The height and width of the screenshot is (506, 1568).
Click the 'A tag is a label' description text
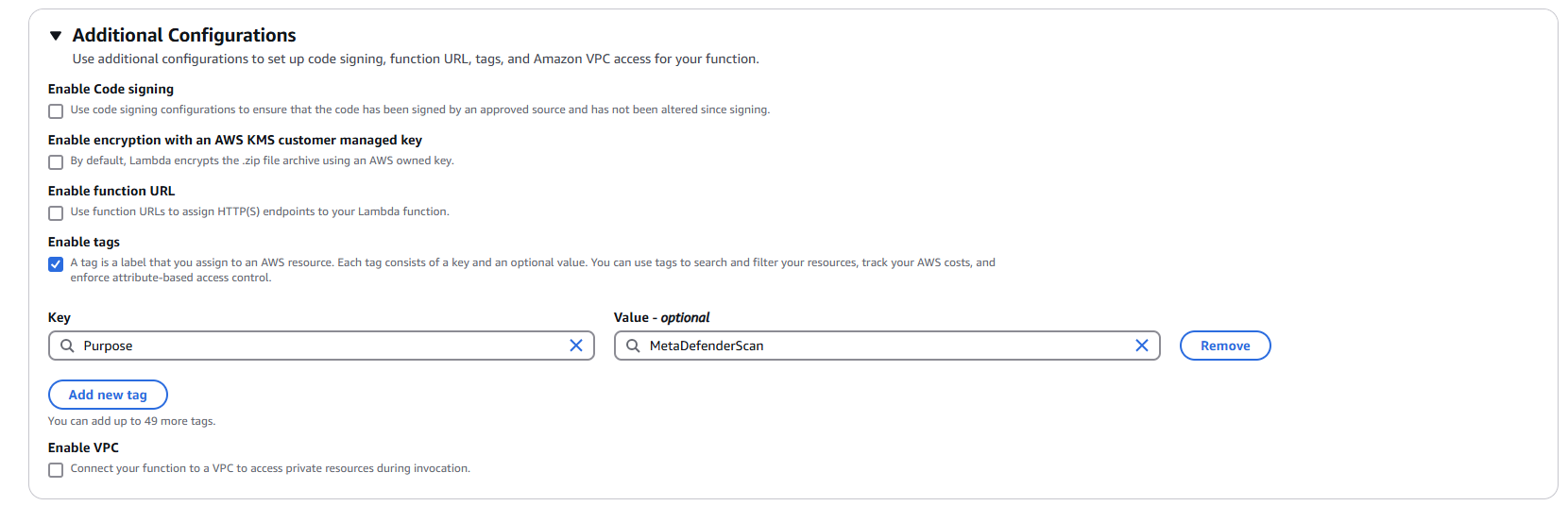click(x=533, y=270)
